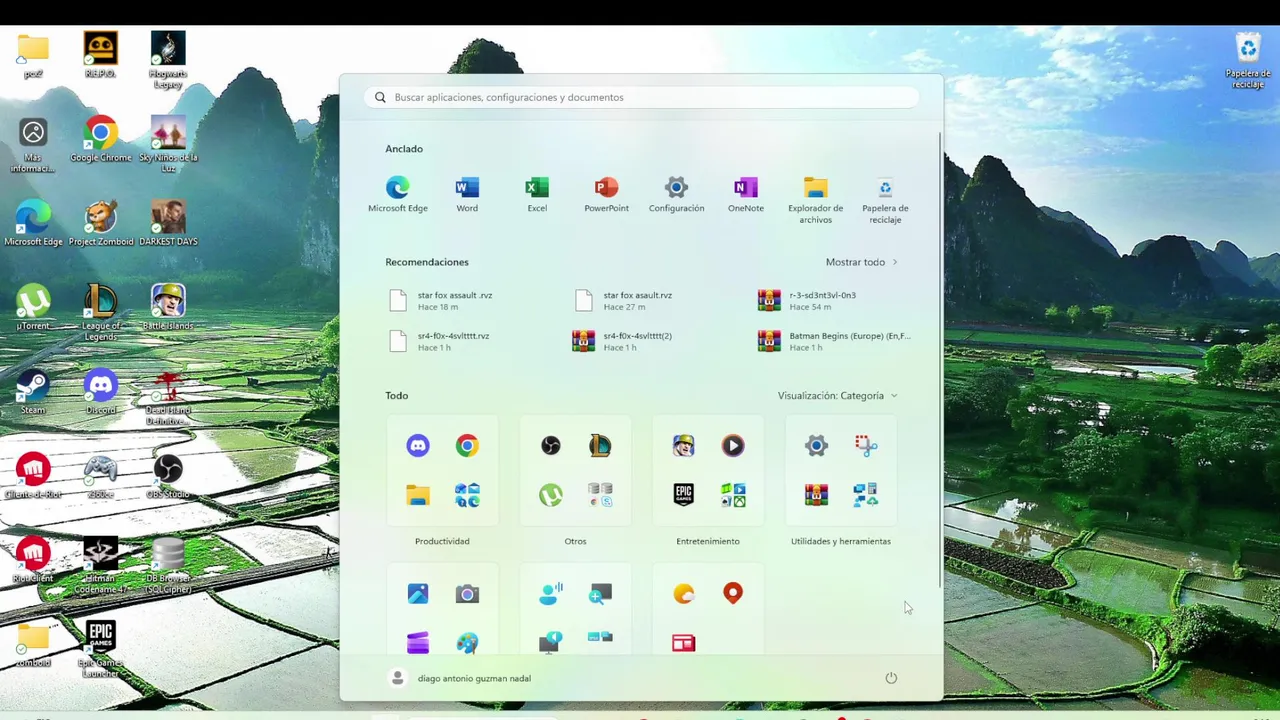Click Mostrar todo recommendations link
This screenshot has height=720, width=1280.
[x=862, y=262]
